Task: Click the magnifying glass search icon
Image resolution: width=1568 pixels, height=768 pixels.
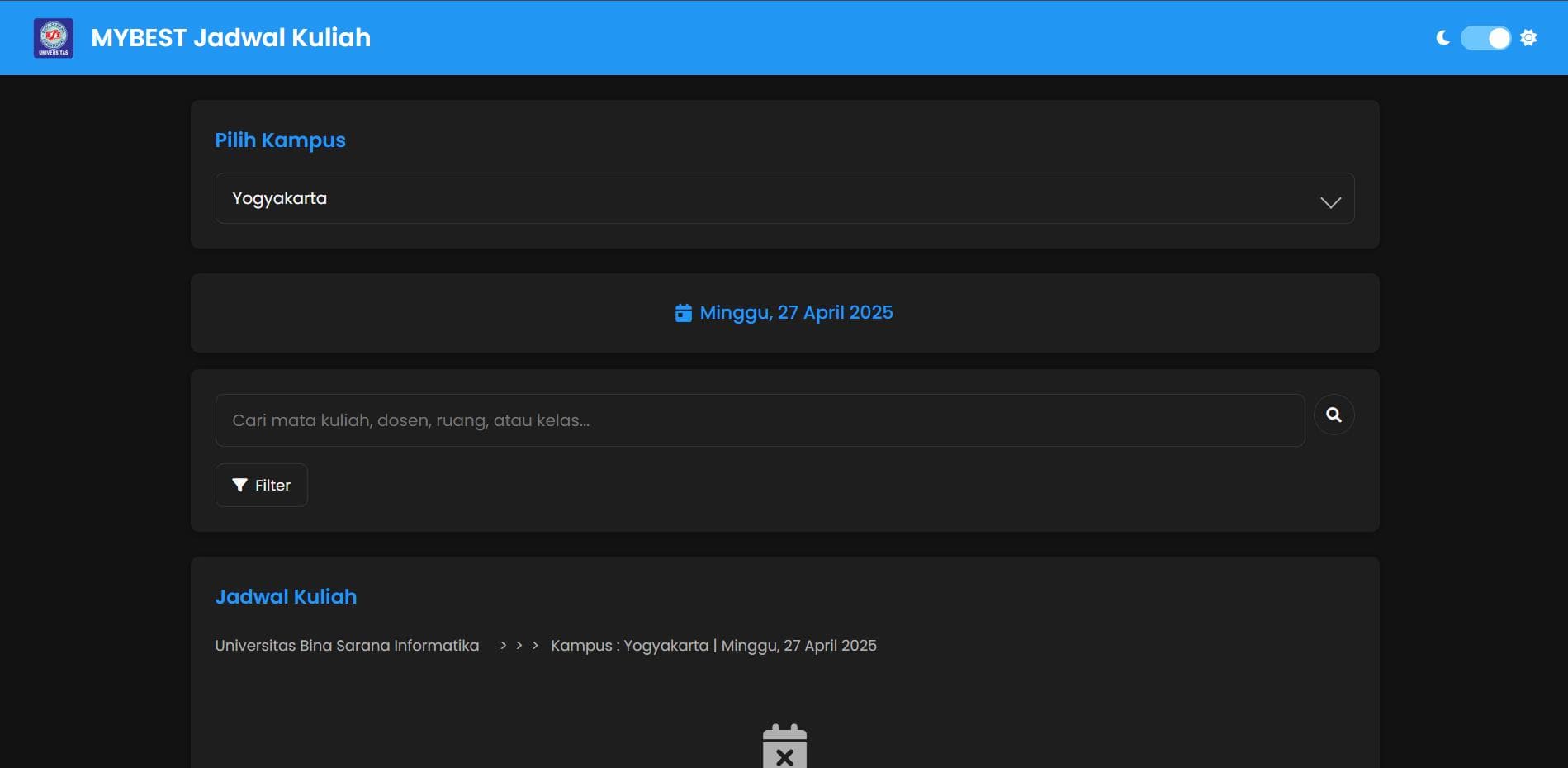Action: 1334,415
